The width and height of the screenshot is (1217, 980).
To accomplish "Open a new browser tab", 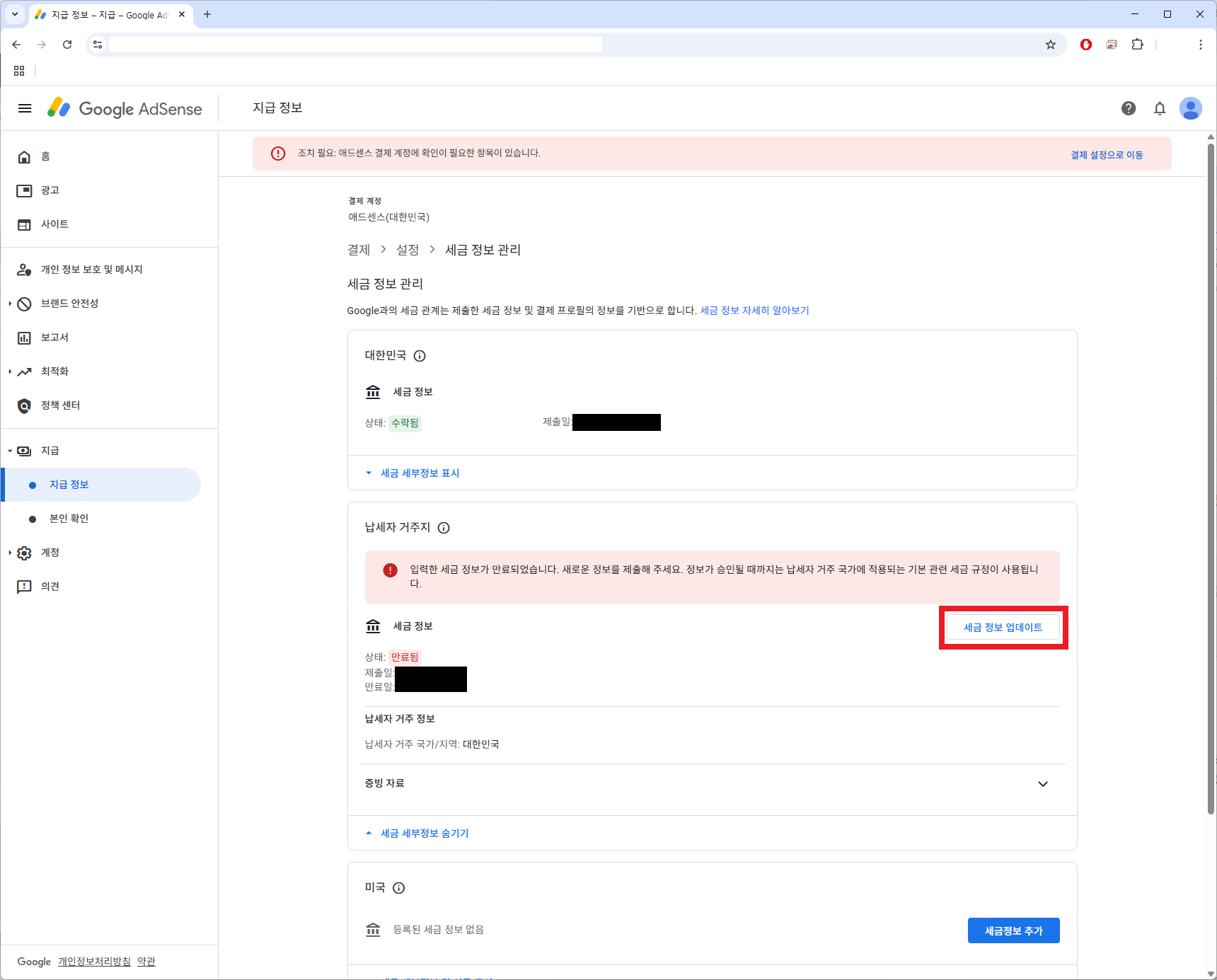I will 207,14.
